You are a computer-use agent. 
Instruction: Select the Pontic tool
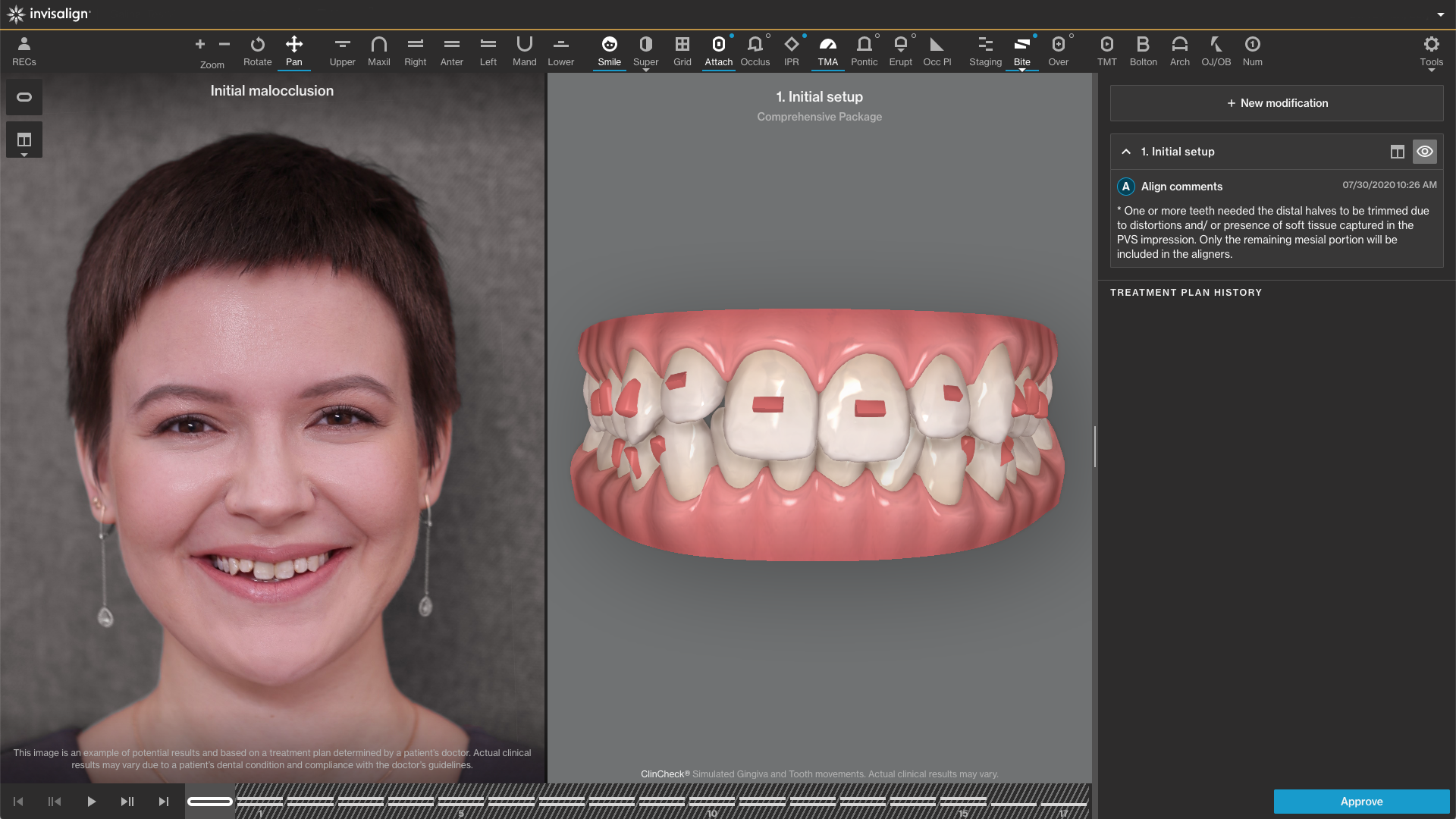point(864,50)
